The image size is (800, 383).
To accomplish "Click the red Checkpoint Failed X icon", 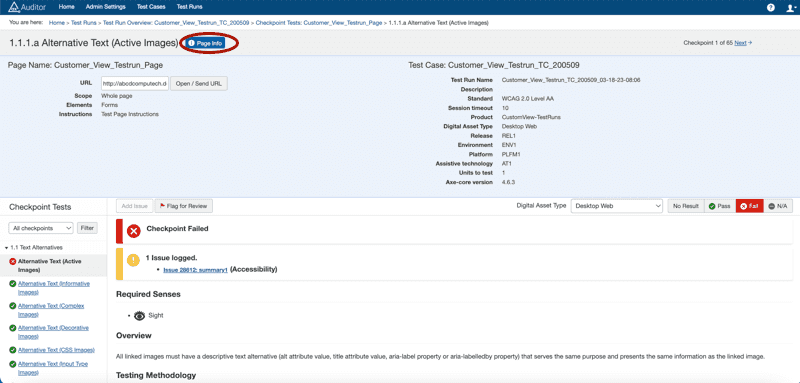I will click(x=134, y=231).
